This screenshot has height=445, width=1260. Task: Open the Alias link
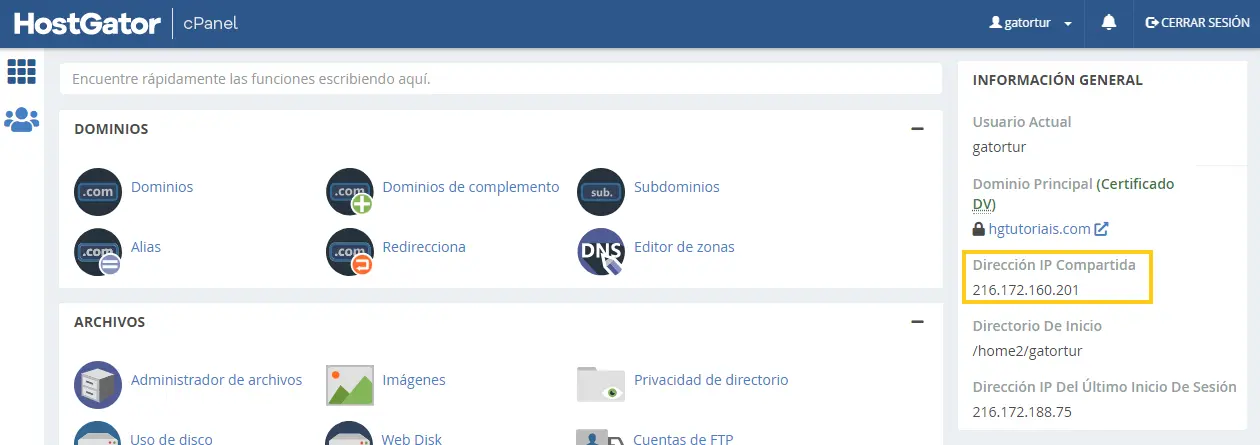pyautogui.click(x=146, y=247)
